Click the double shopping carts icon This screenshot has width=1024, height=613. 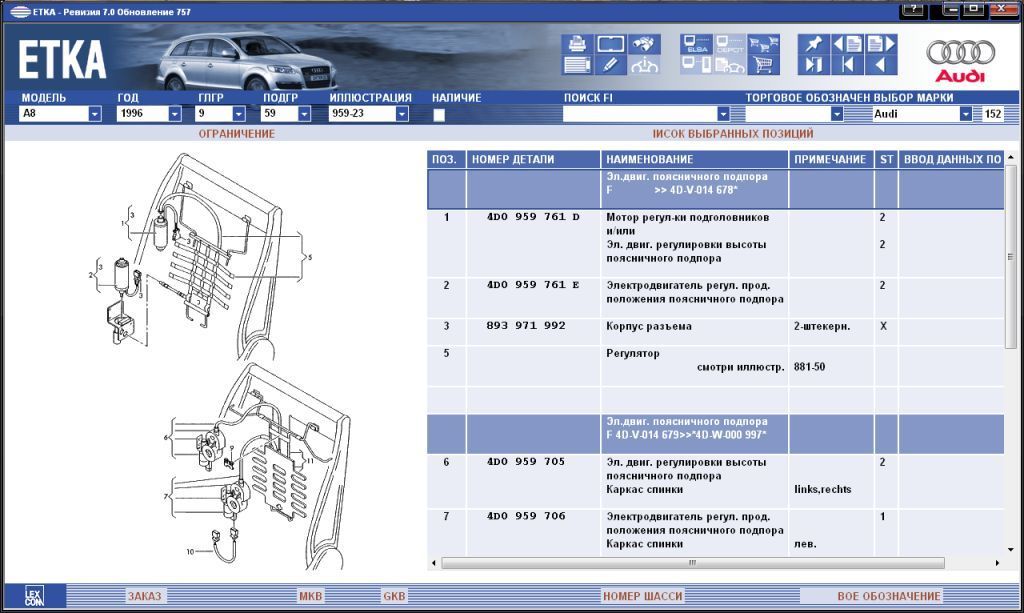tap(764, 45)
